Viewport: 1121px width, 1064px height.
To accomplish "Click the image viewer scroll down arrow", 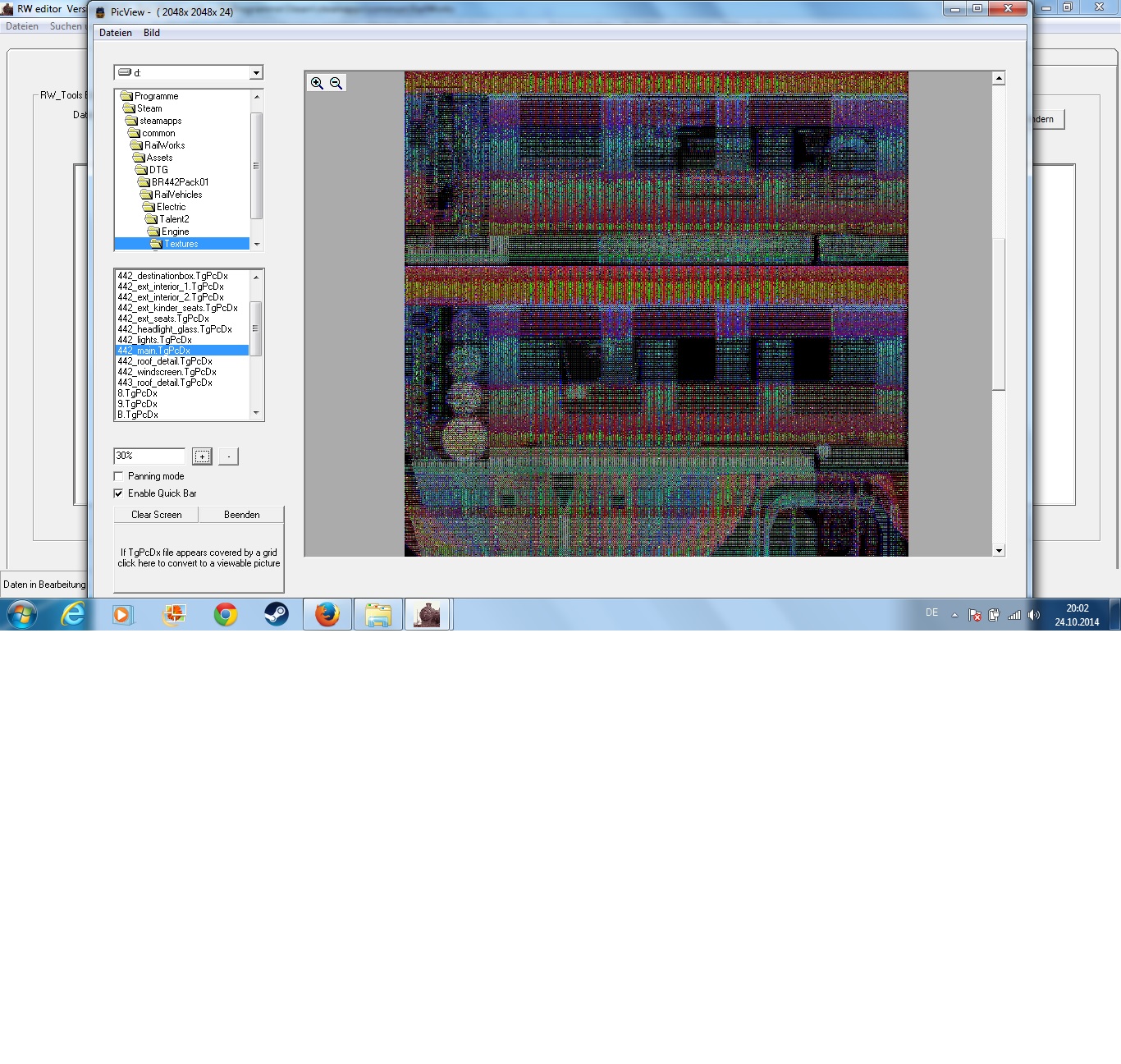I will (x=999, y=551).
